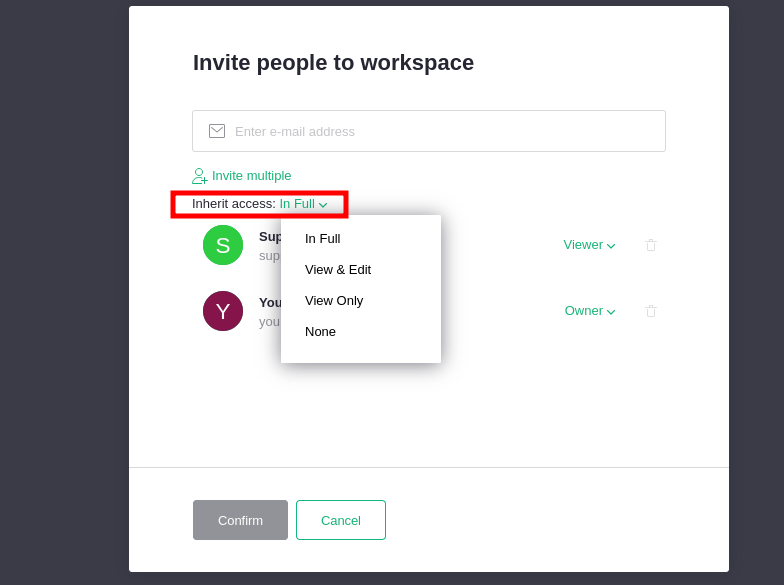784x585 pixels.
Task: Select In Full from the access menu
Action: pos(323,238)
